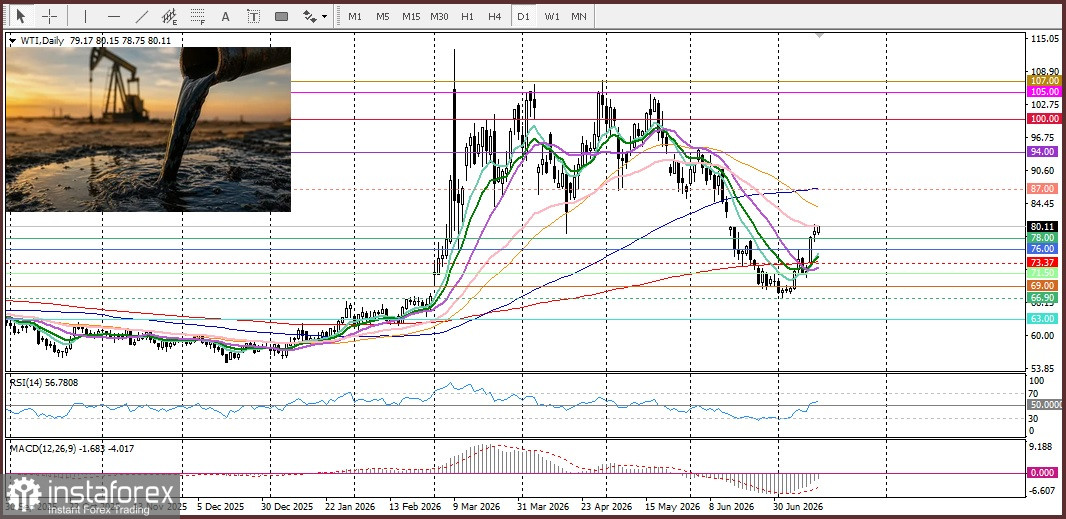This screenshot has height=519, width=1066.
Task: Select the cursor arrow tool
Action: point(20,16)
